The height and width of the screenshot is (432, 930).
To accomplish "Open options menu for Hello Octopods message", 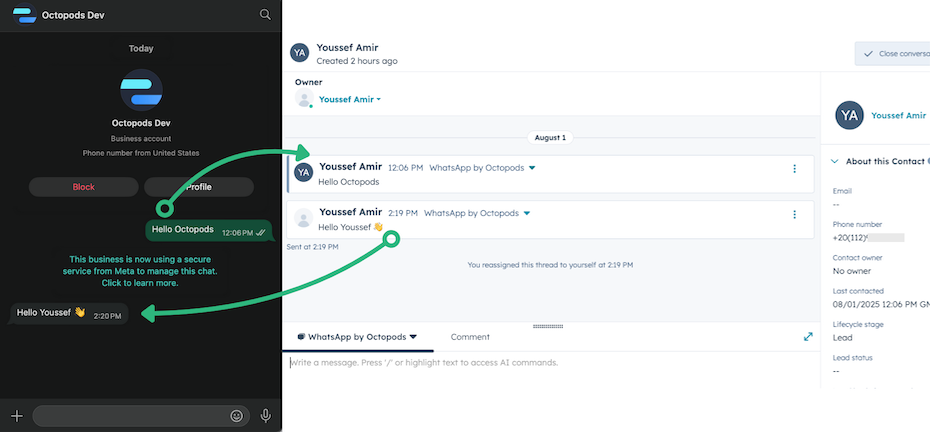I will (795, 169).
